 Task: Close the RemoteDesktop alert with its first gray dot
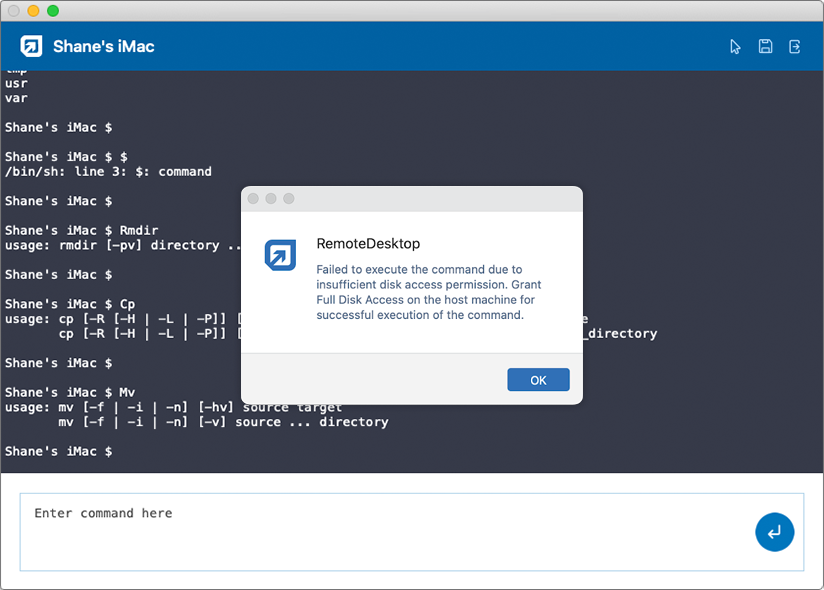(x=253, y=199)
